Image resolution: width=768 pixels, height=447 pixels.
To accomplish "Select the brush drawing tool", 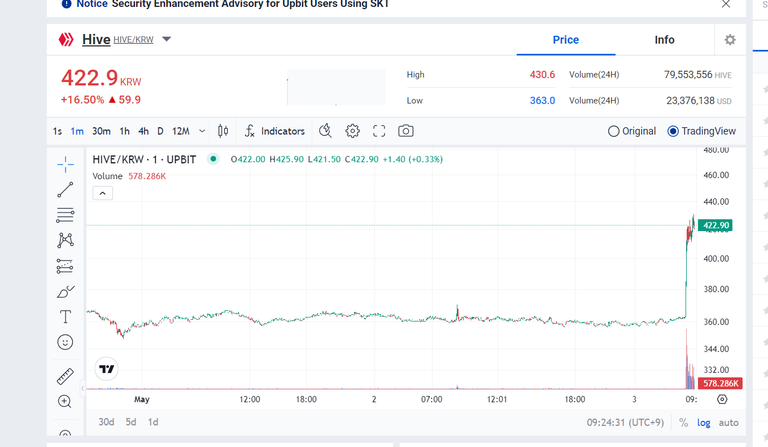I will click(65, 292).
